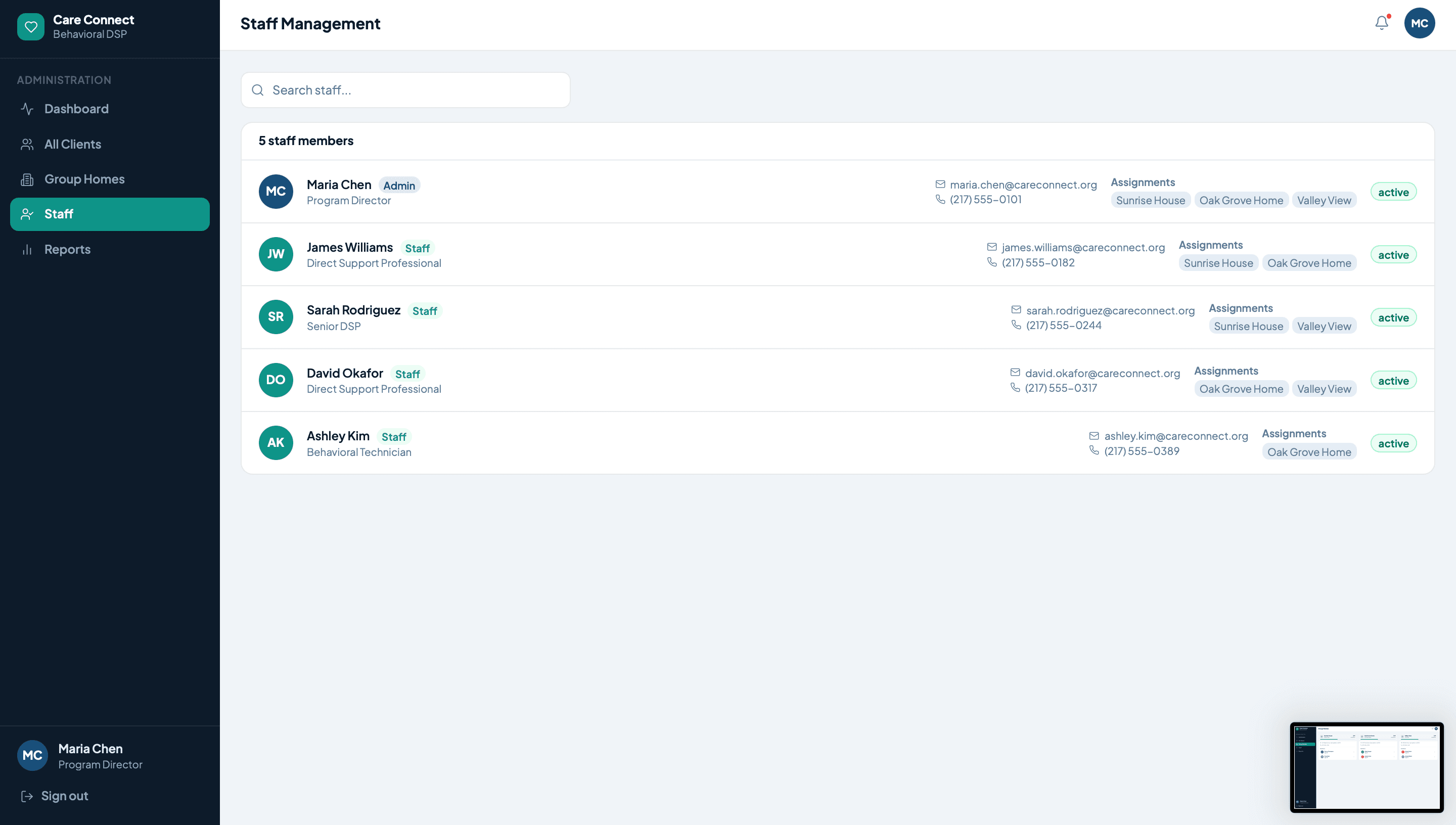Click the notification bell icon
The width and height of the screenshot is (1456, 825).
(1382, 23)
